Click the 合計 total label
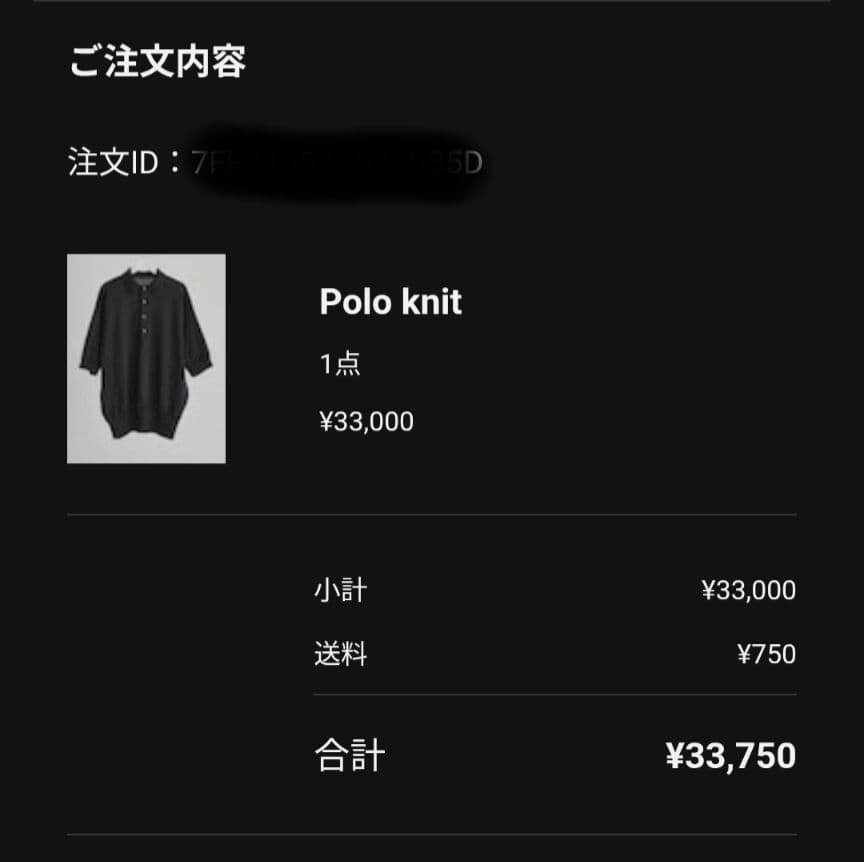 click(x=349, y=755)
